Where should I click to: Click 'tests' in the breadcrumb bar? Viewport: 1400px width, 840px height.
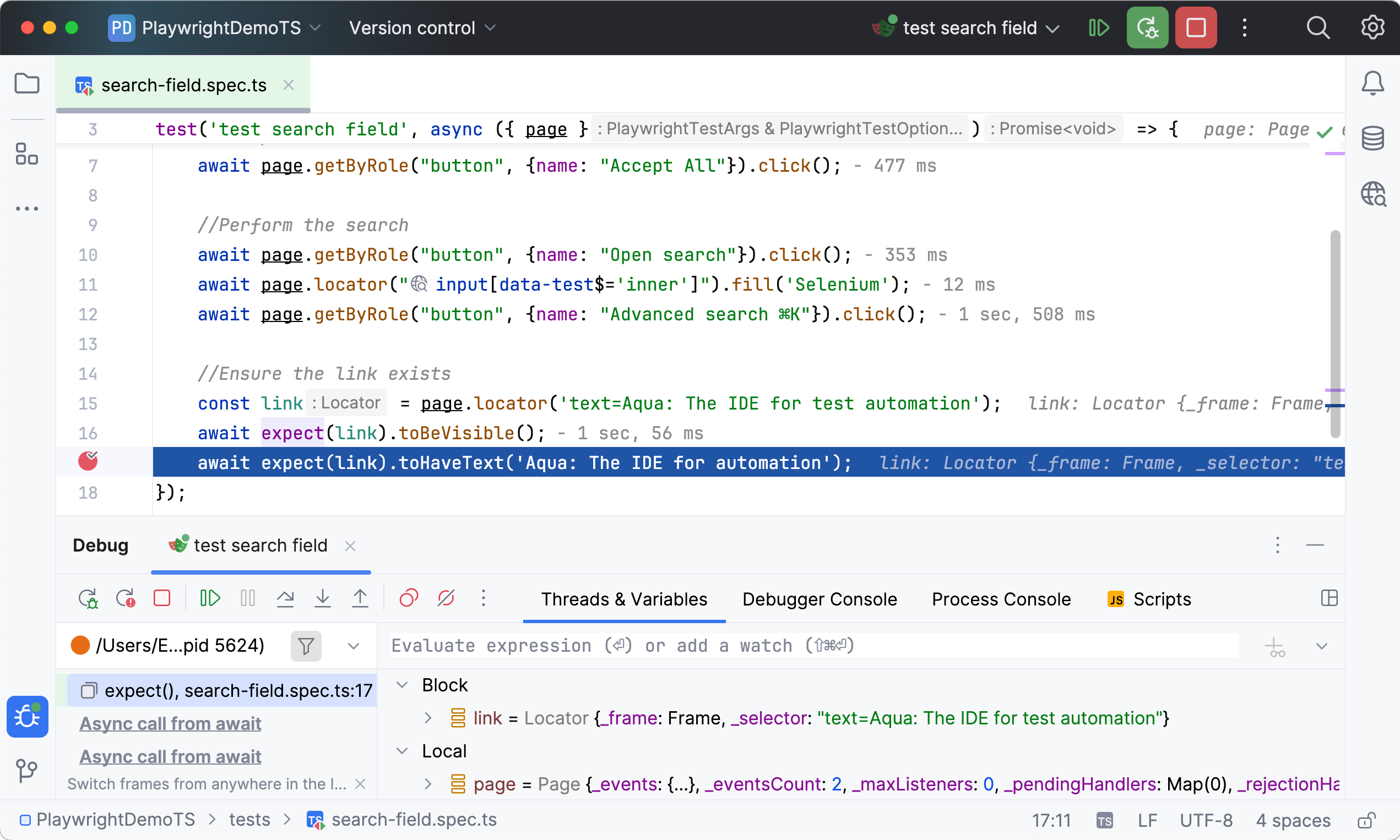point(249,820)
